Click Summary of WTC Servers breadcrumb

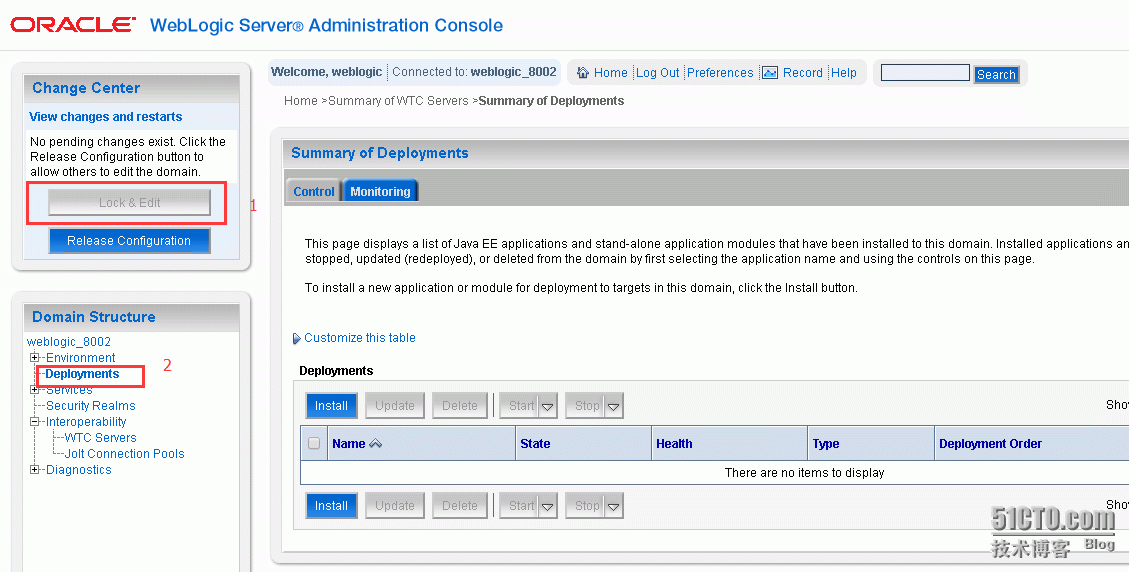pyautogui.click(x=398, y=101)
